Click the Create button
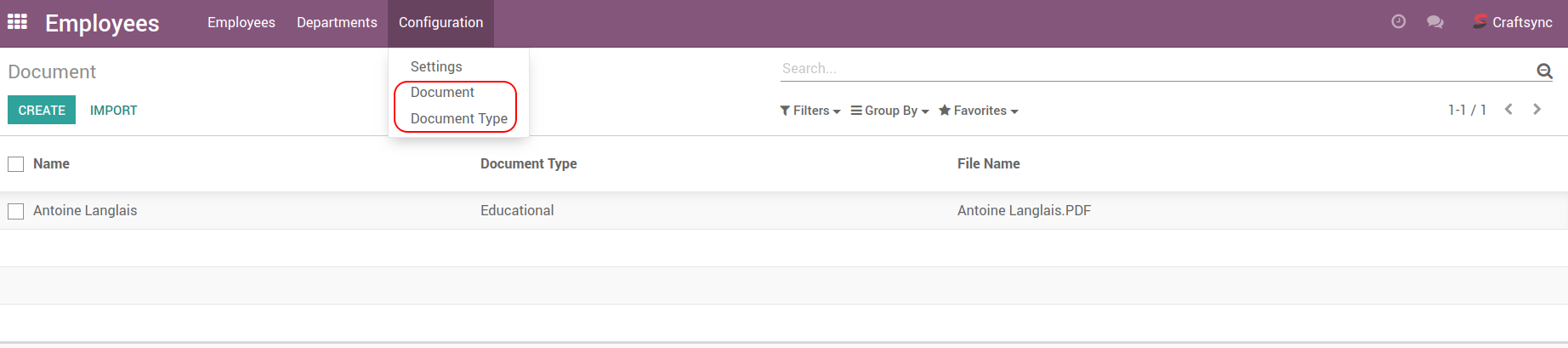The height and width of the screenshot is (348, 1568). point(42,111)
